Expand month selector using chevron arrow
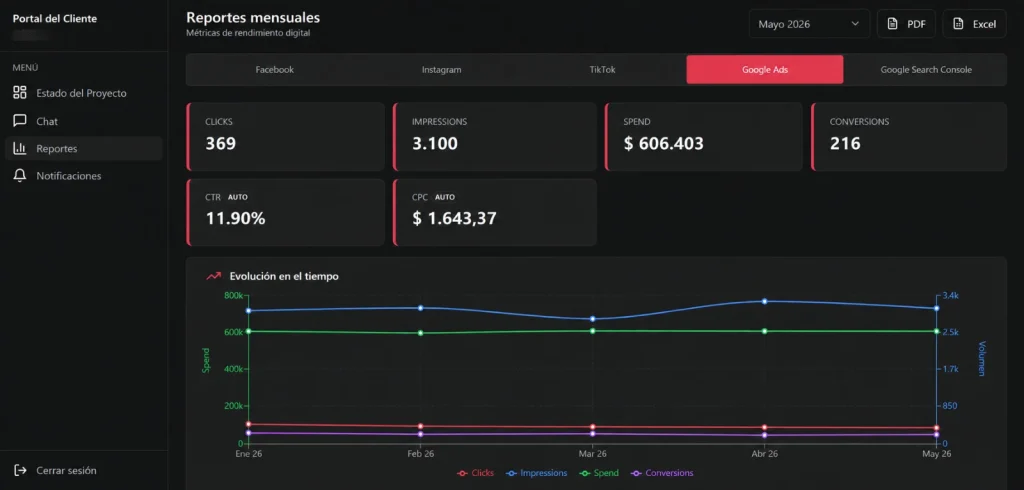1024x490 pixels. point(855,24)
